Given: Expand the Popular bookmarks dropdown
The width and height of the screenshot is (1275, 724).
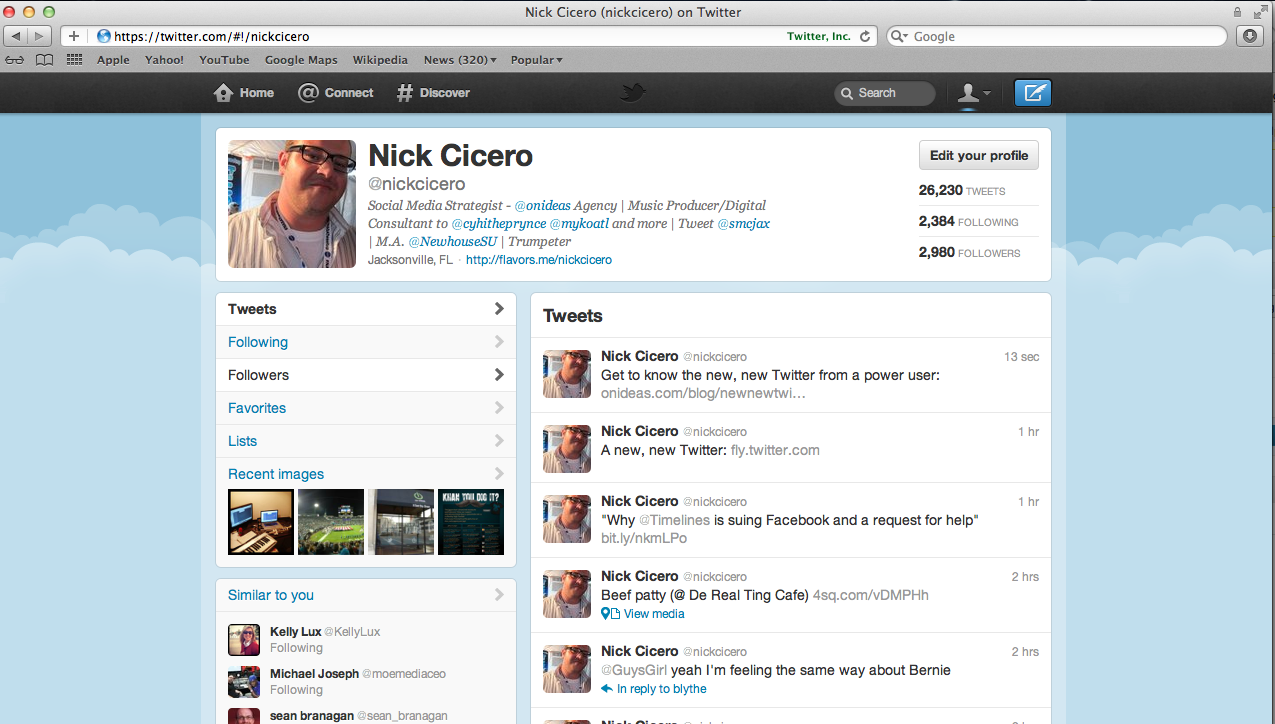Looking at the screenshot, I should click(537, 60).
